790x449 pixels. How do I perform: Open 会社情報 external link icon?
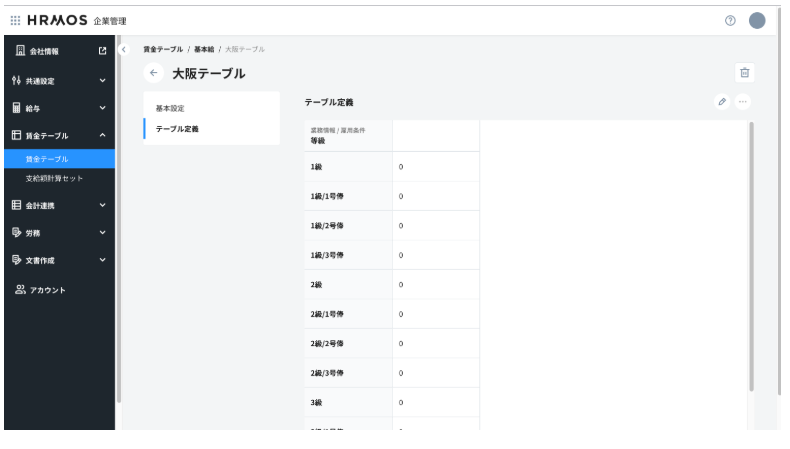[102, 50]
